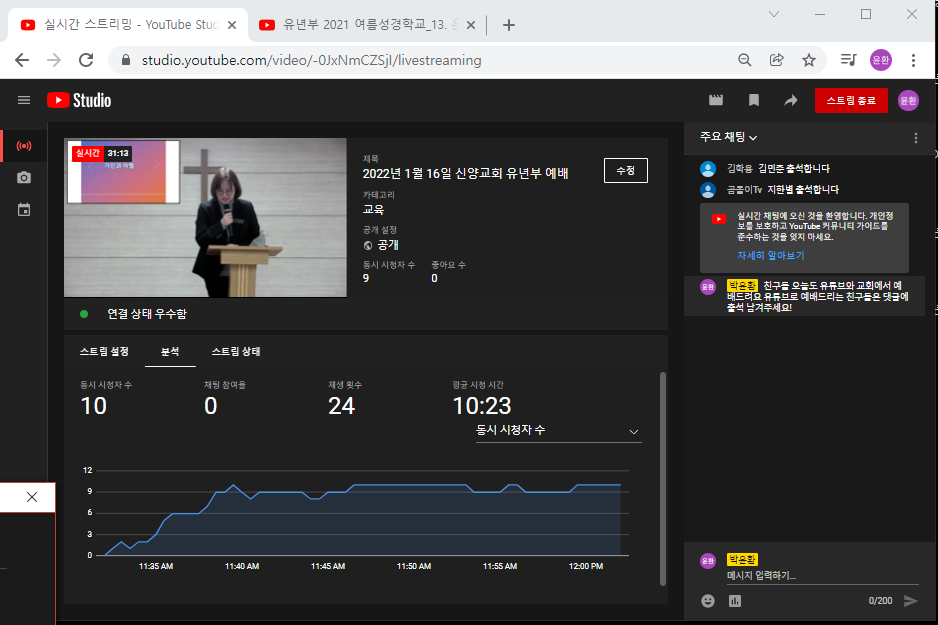Viewport: 938px width, 625px height.
Task: Edit video details using the 수정 button
Action: [626, 170]
